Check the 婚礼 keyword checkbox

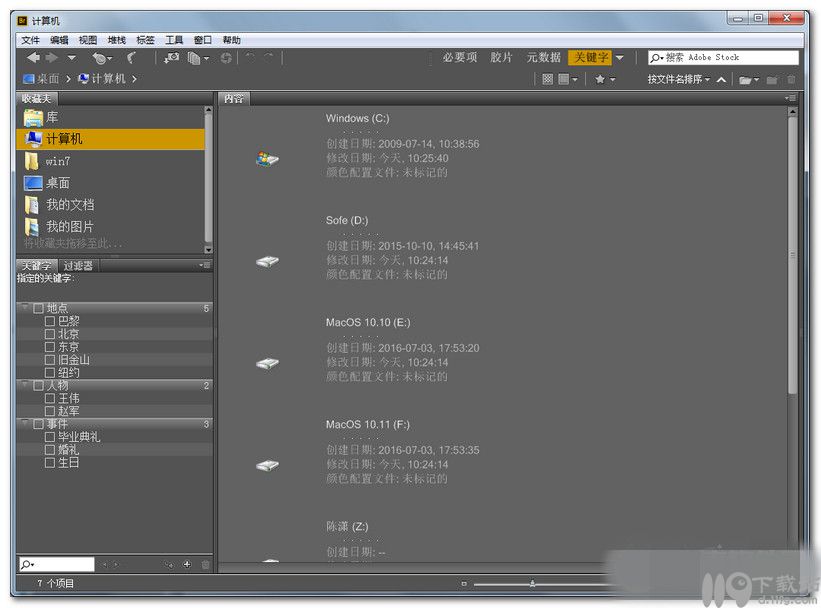(50, 450)
